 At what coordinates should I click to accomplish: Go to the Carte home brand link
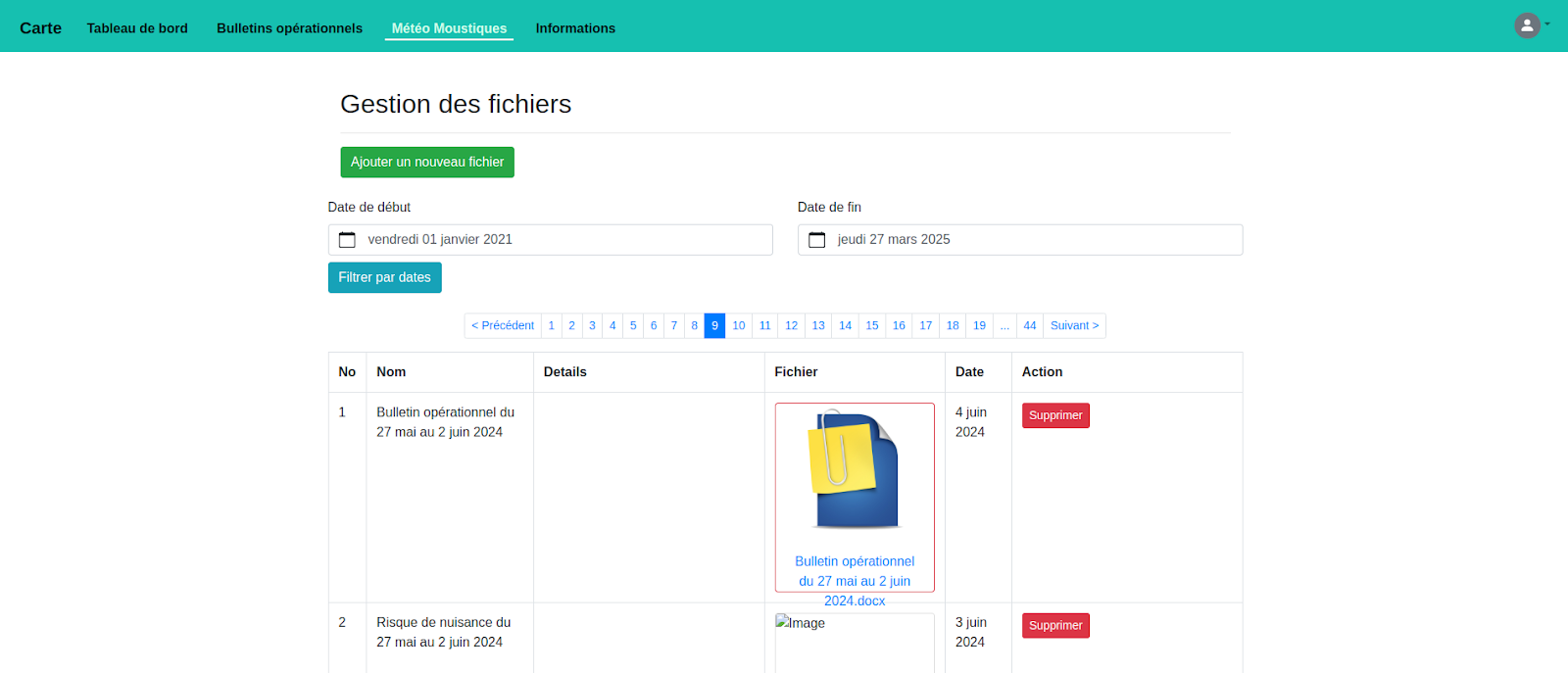coord(40,28)
